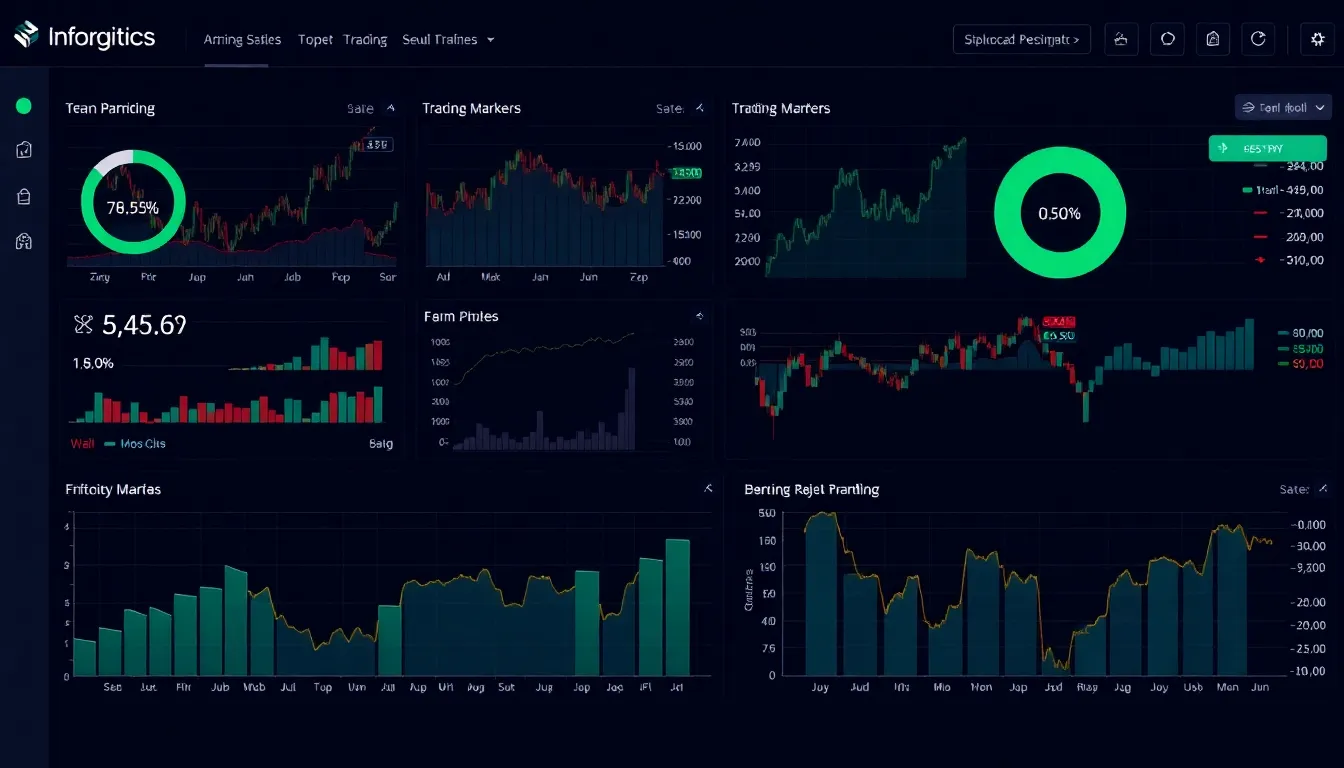Toggle the collapse arrow on Farm Philes panel
The image size is (1344, 768).
(x=700, y=315)
